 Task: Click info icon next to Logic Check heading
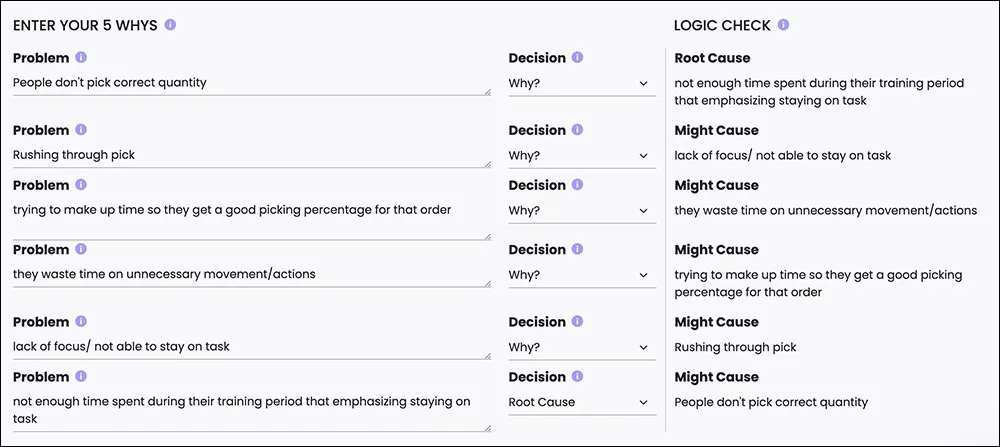click(x=783, y=25)
